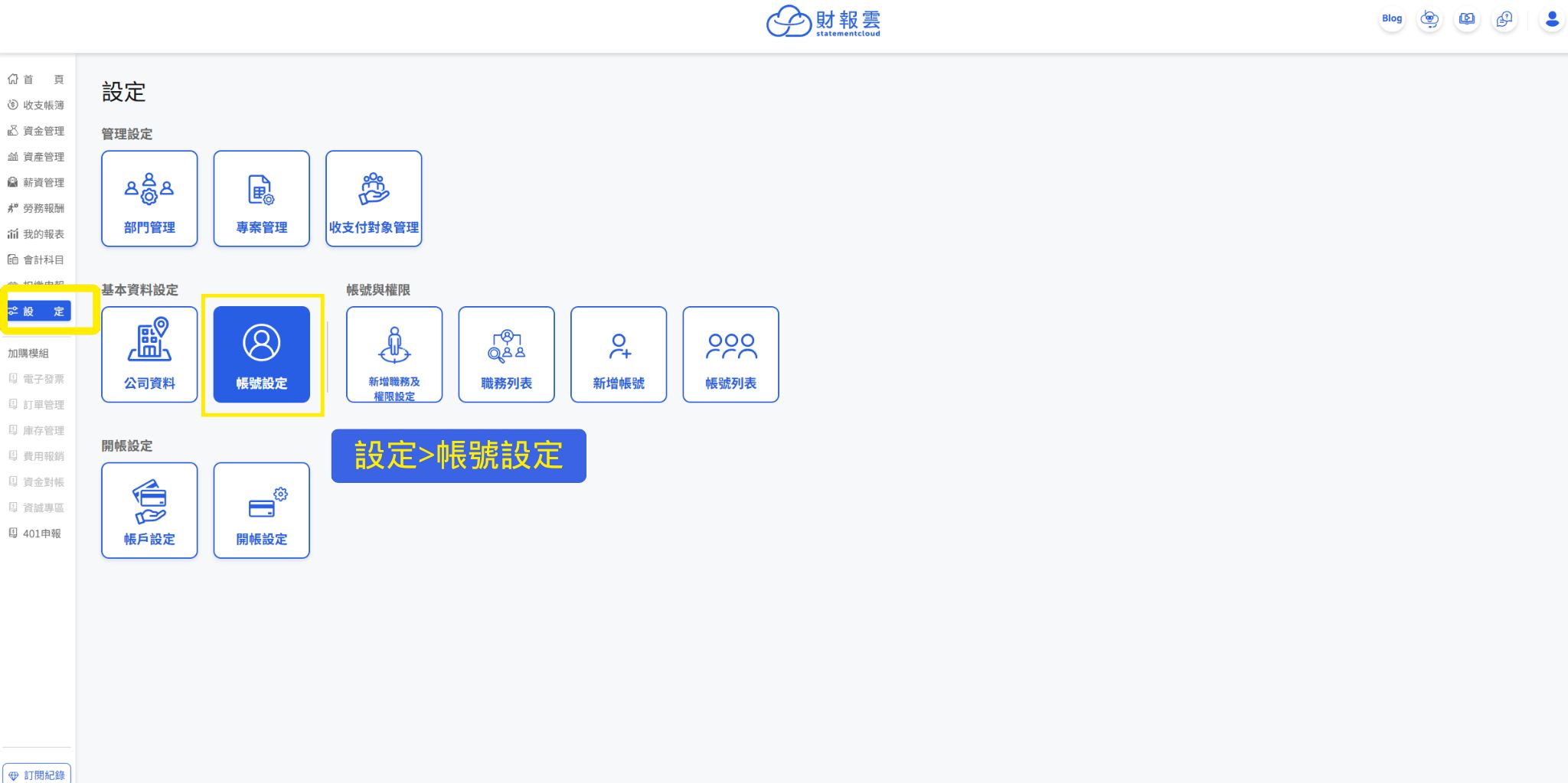This screenshot has width=1568, height=783.
Task: Open 薪資管理 in the sidebar
Action: [x=36, y=182]
